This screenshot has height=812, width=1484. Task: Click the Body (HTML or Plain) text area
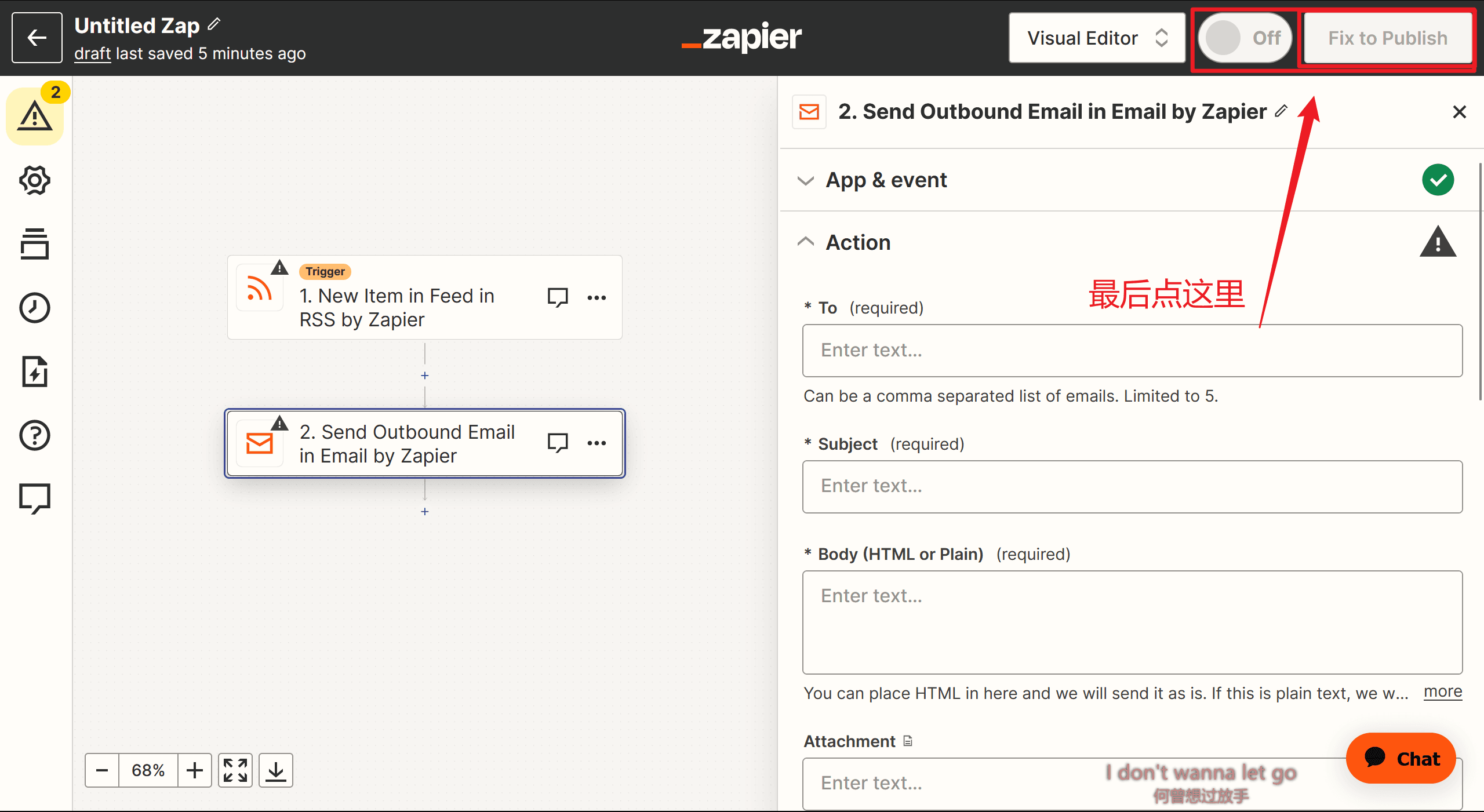point(1132,622)
